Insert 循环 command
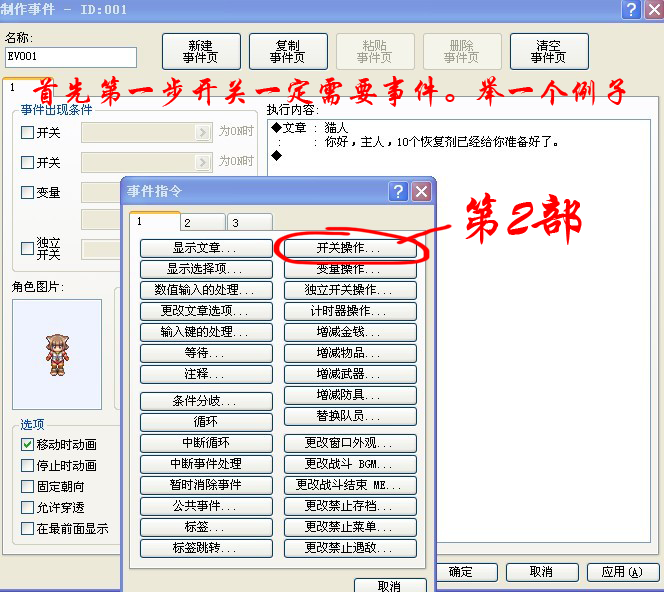 point(206,422)
